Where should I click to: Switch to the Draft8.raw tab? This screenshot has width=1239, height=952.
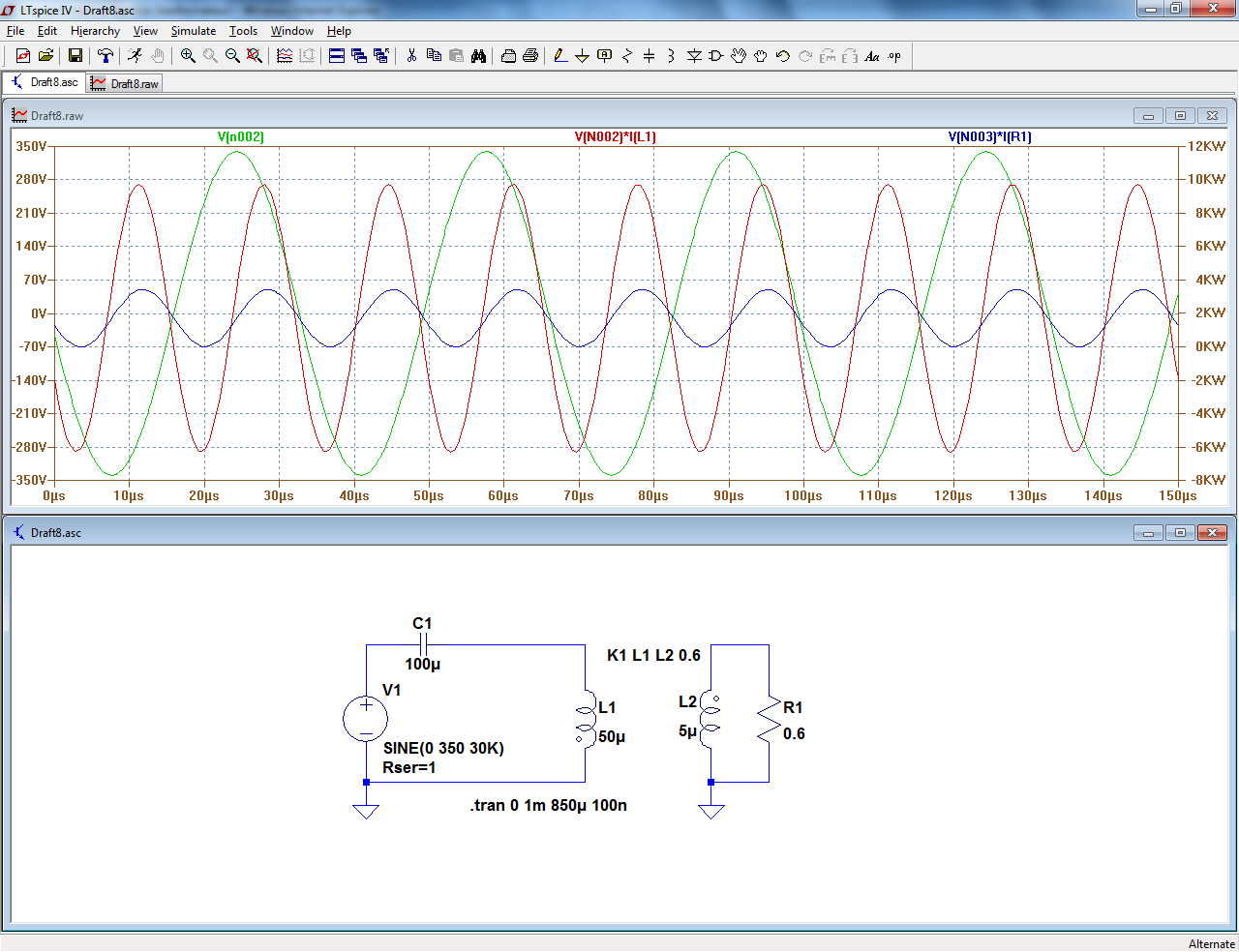pos(125,84)
